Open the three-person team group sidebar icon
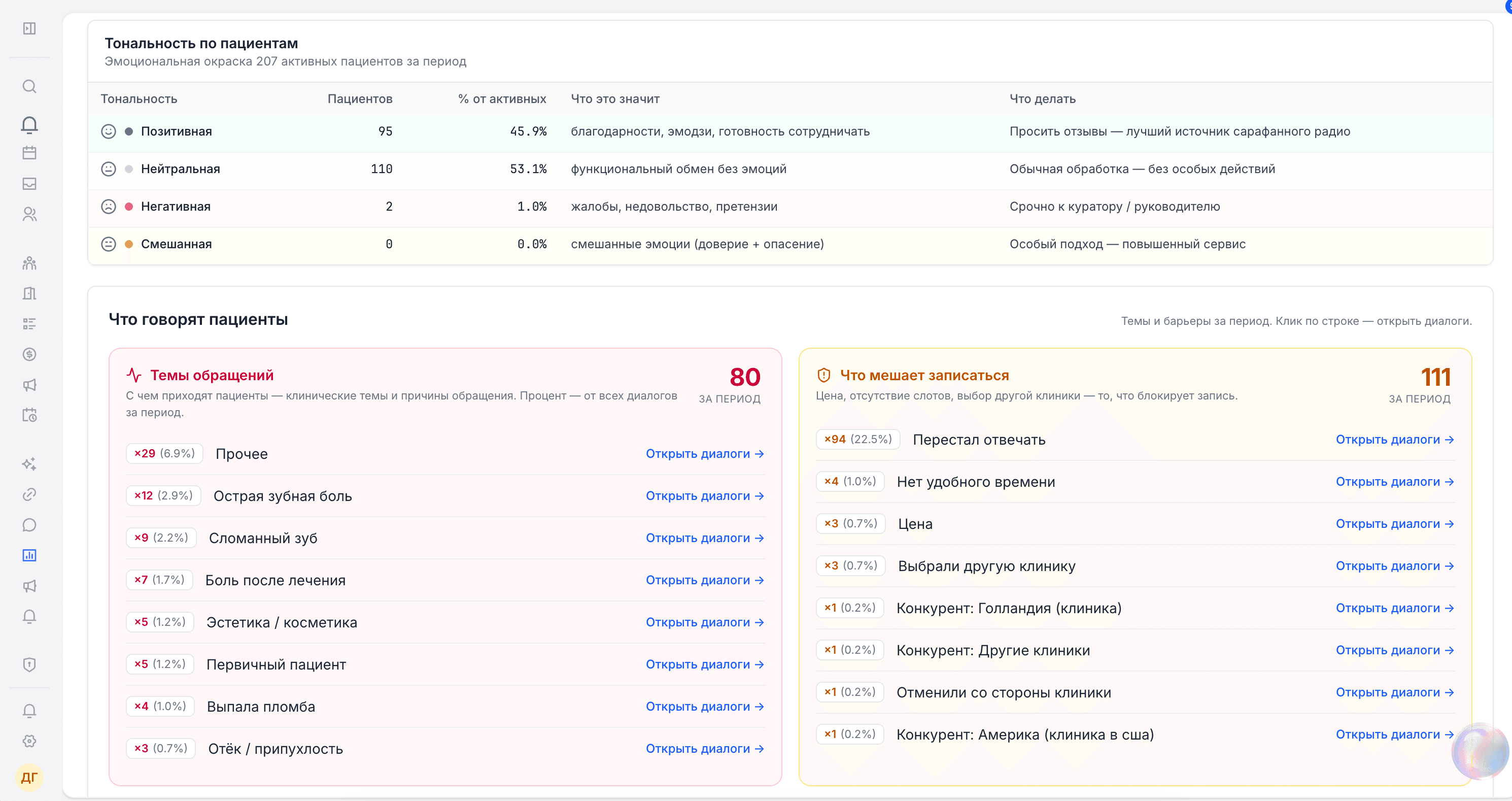 29,263
